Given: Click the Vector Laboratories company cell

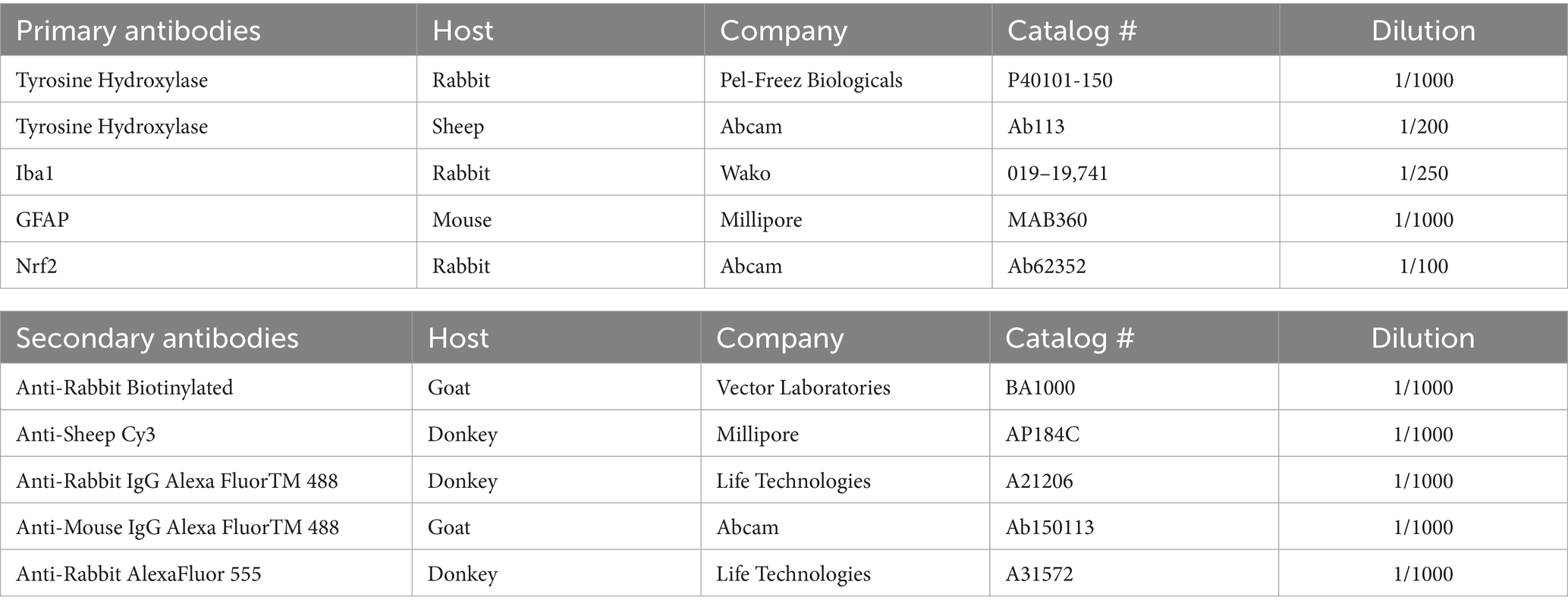Looking at the screenshot, I should (x=803, y=388).
